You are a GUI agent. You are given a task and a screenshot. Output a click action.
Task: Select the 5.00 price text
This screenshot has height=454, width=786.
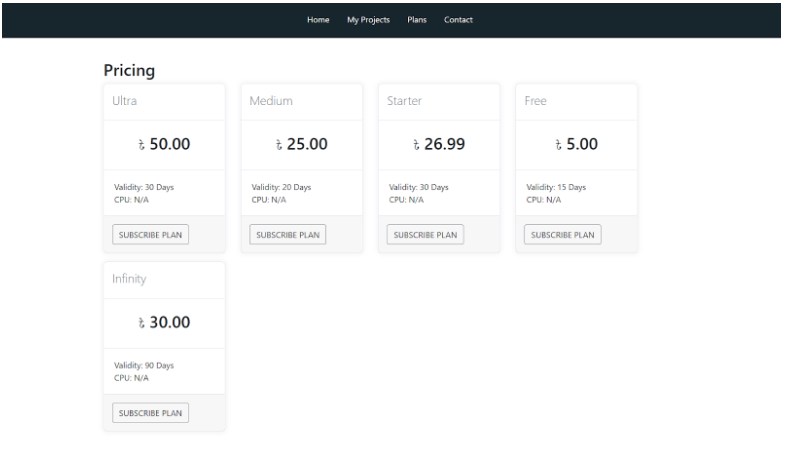582,144
